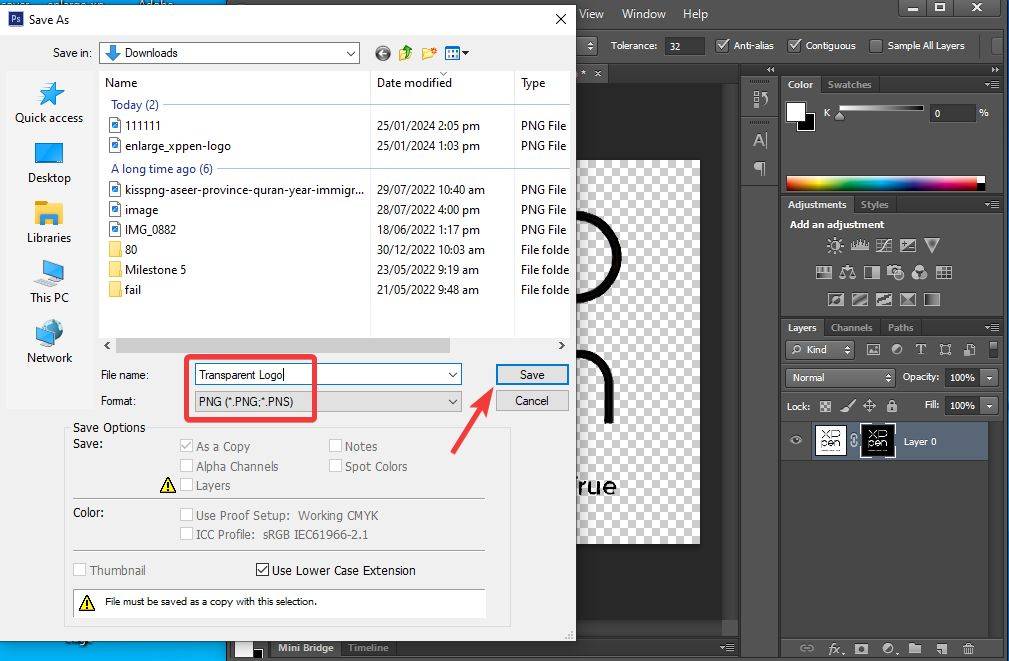
Task: Switch to the Swatches tab
Action: [x=849, y=85]
